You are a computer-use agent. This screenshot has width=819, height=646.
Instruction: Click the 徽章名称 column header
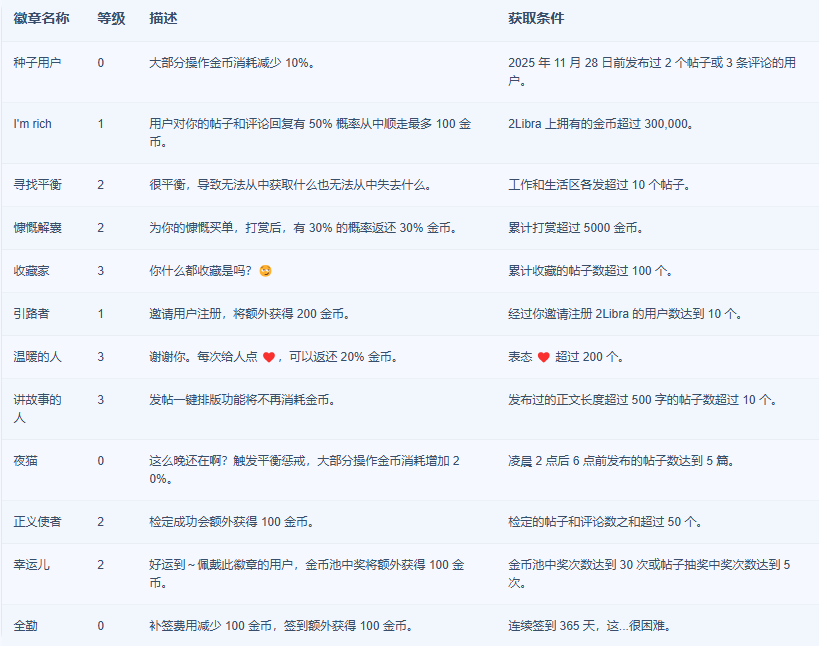point(41,19)
